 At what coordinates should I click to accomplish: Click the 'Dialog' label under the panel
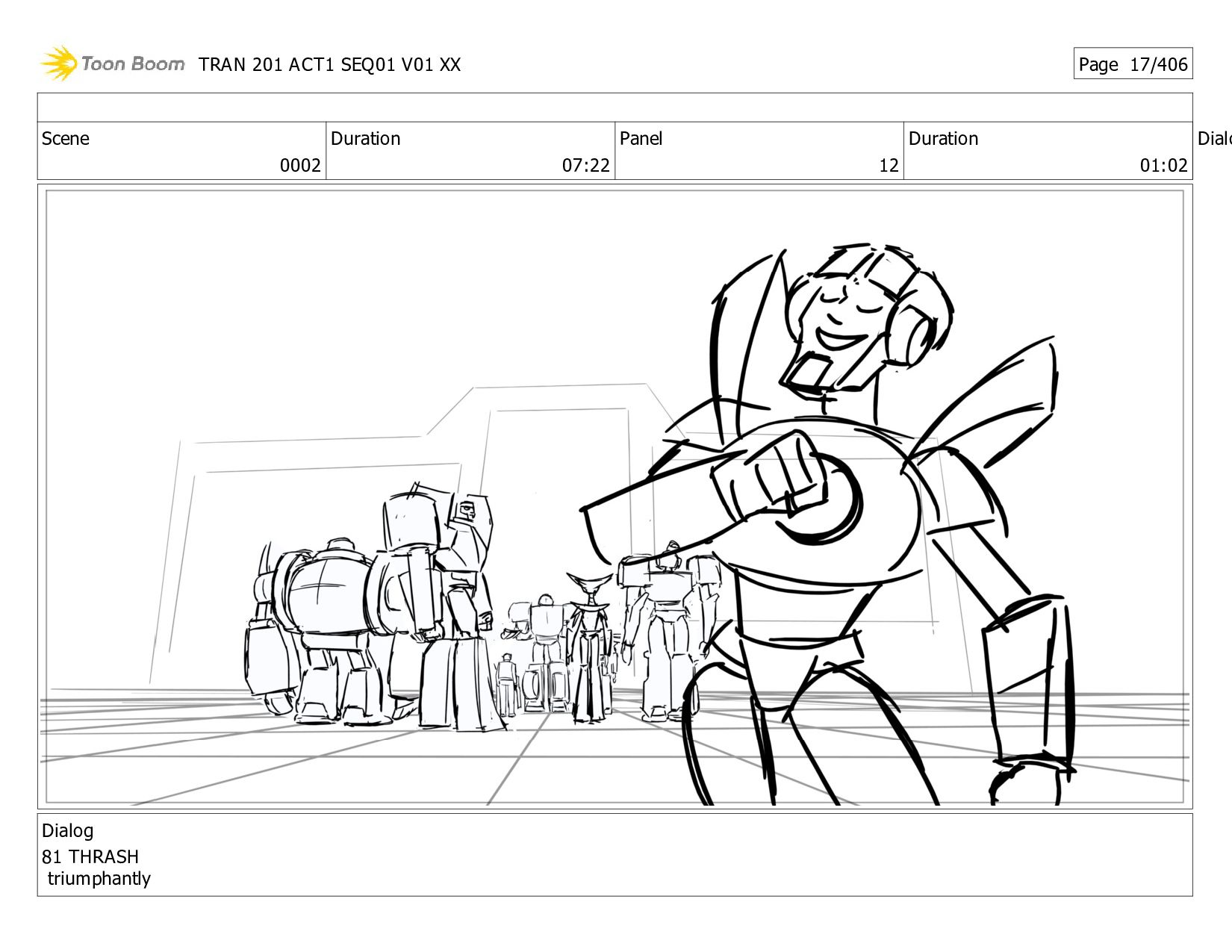click(x=68, y=831)
